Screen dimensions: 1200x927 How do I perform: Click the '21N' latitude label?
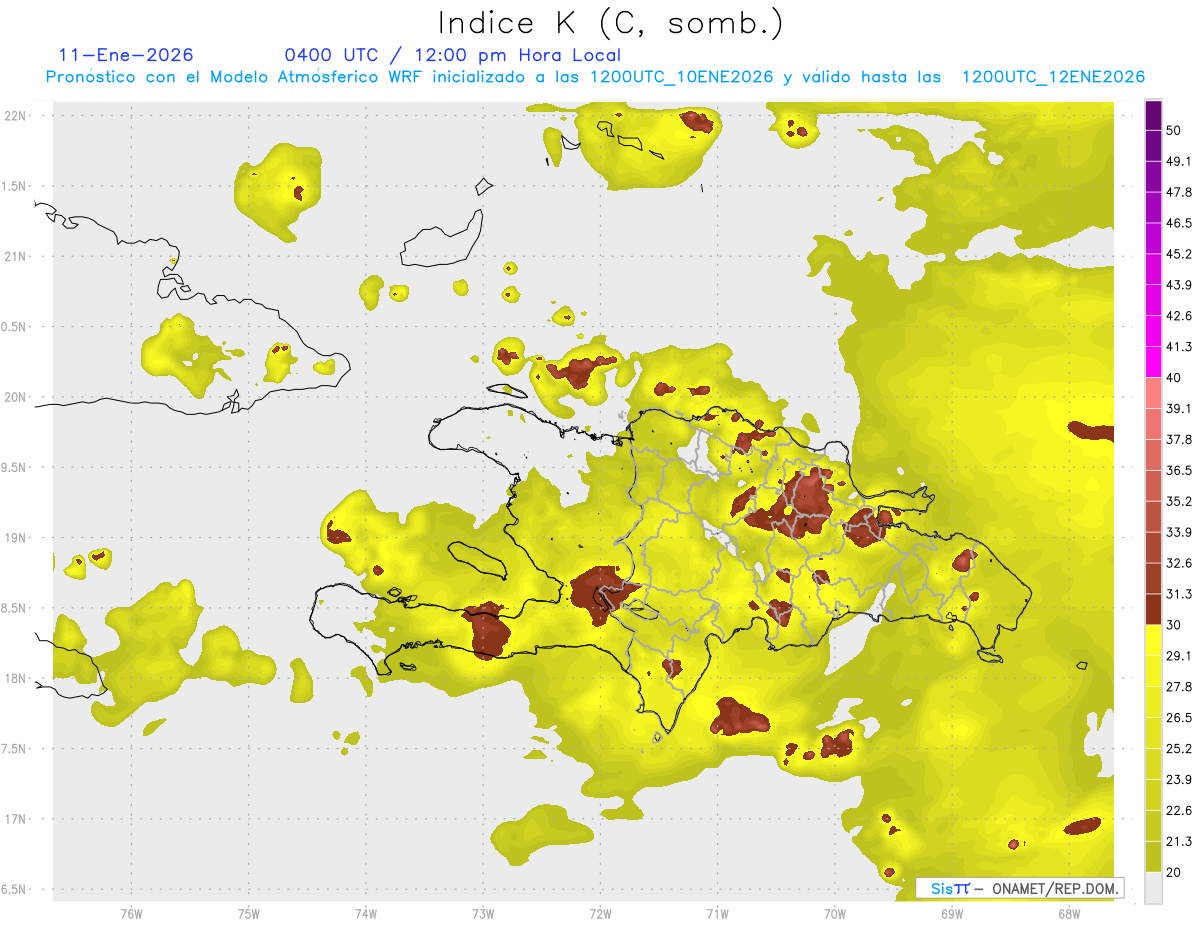[15, 257]
